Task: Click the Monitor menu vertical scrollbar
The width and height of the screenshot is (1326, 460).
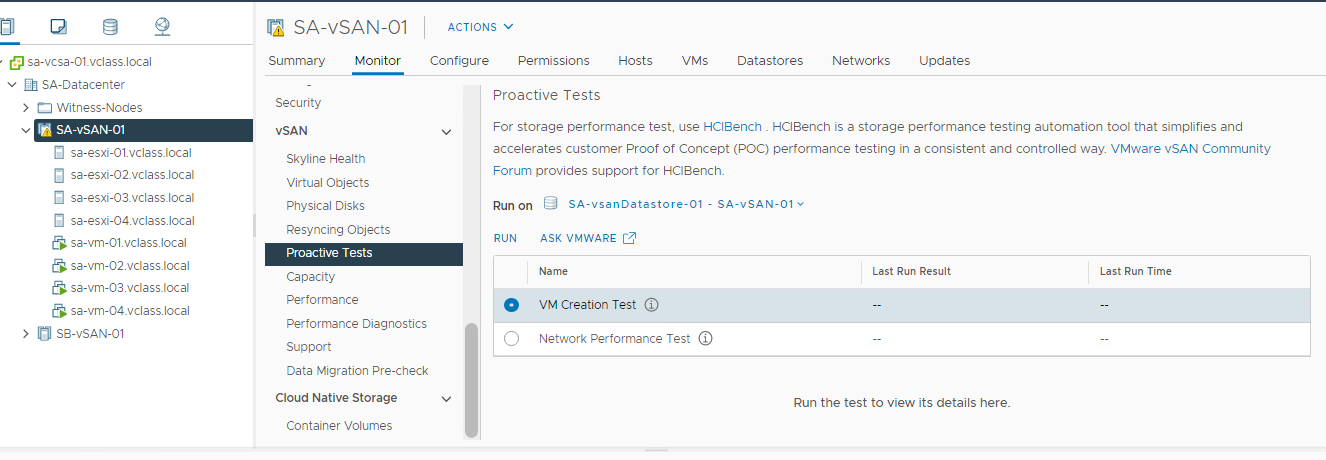Action: point(471,380)
